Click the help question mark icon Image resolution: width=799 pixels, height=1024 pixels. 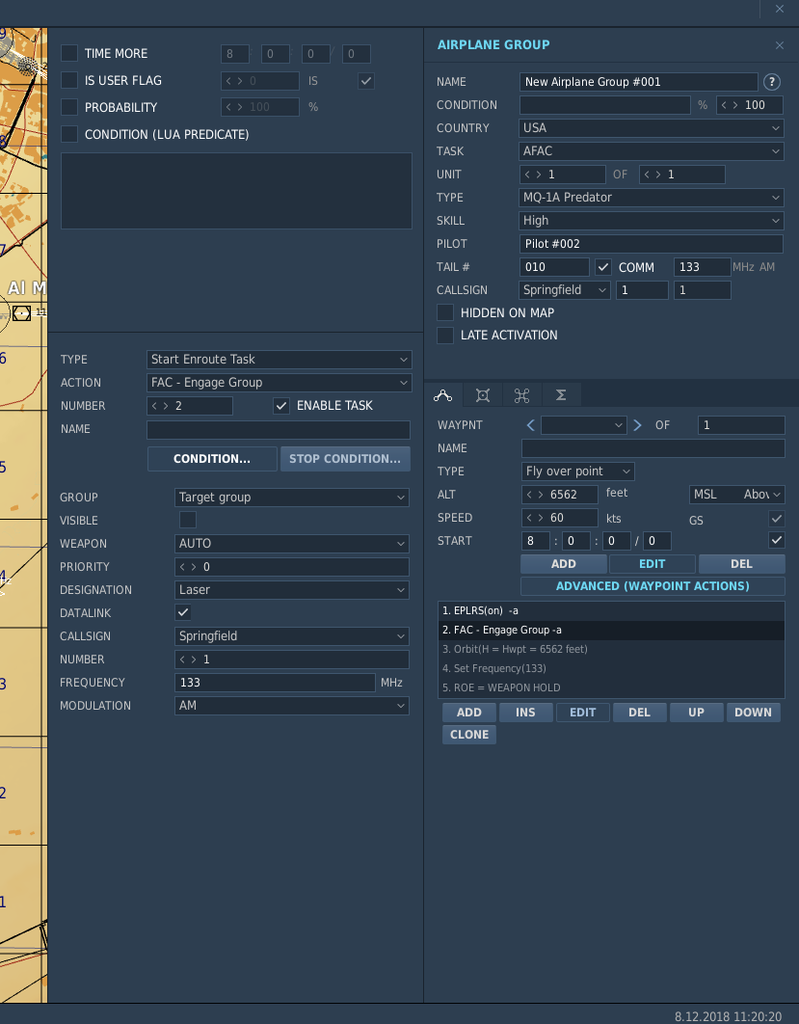(772, 82)
